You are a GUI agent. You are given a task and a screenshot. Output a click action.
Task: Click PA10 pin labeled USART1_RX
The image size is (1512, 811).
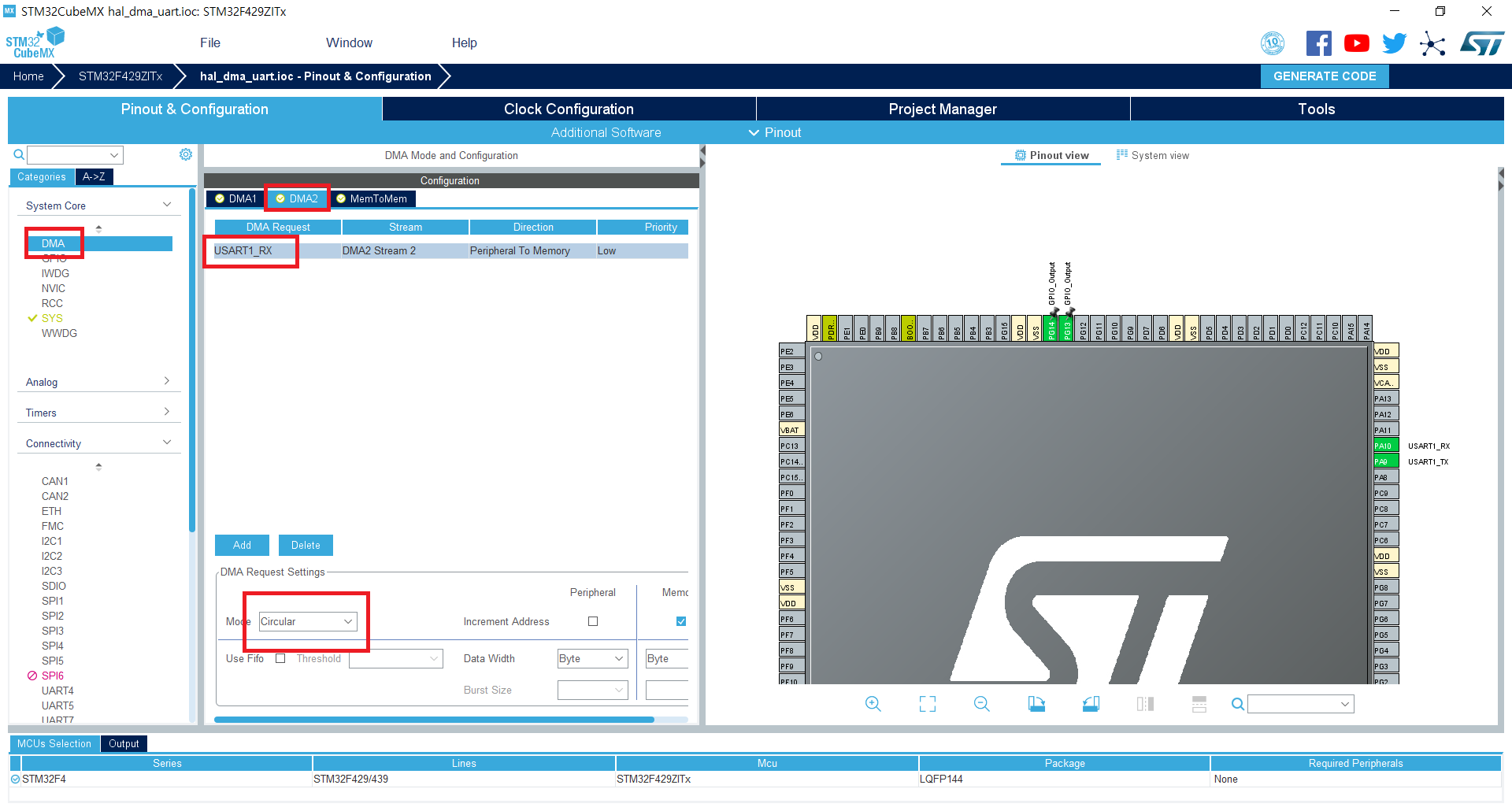point(1386,446)
